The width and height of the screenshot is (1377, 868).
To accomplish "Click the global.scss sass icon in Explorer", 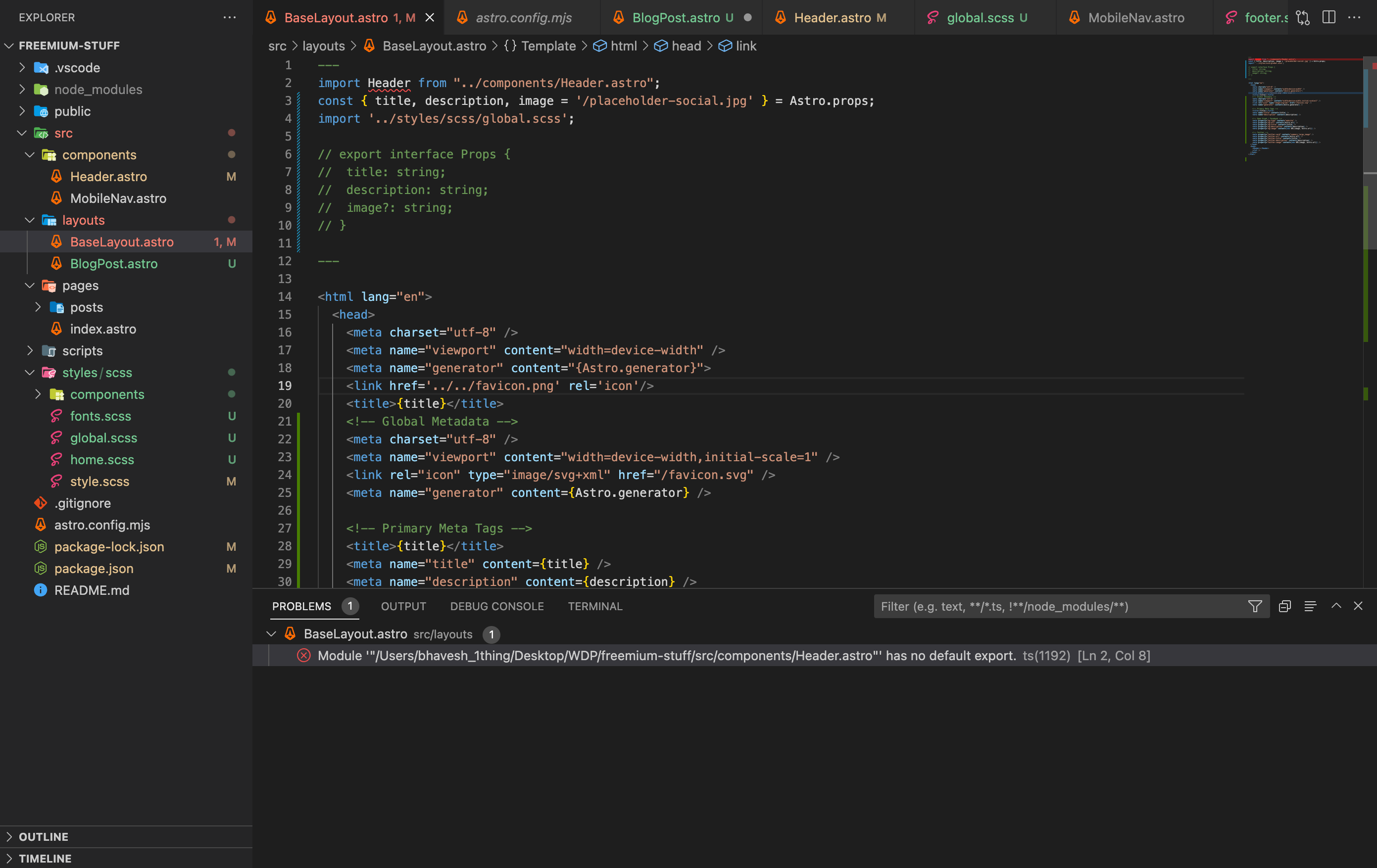I will click(x=56, y=438).
